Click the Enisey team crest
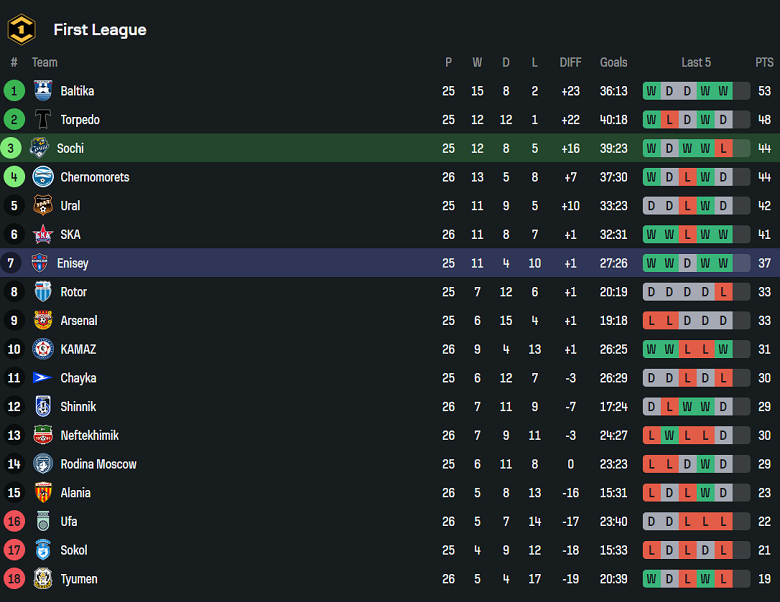The height and width of the screenshot is (602, 780). [39, 263]
